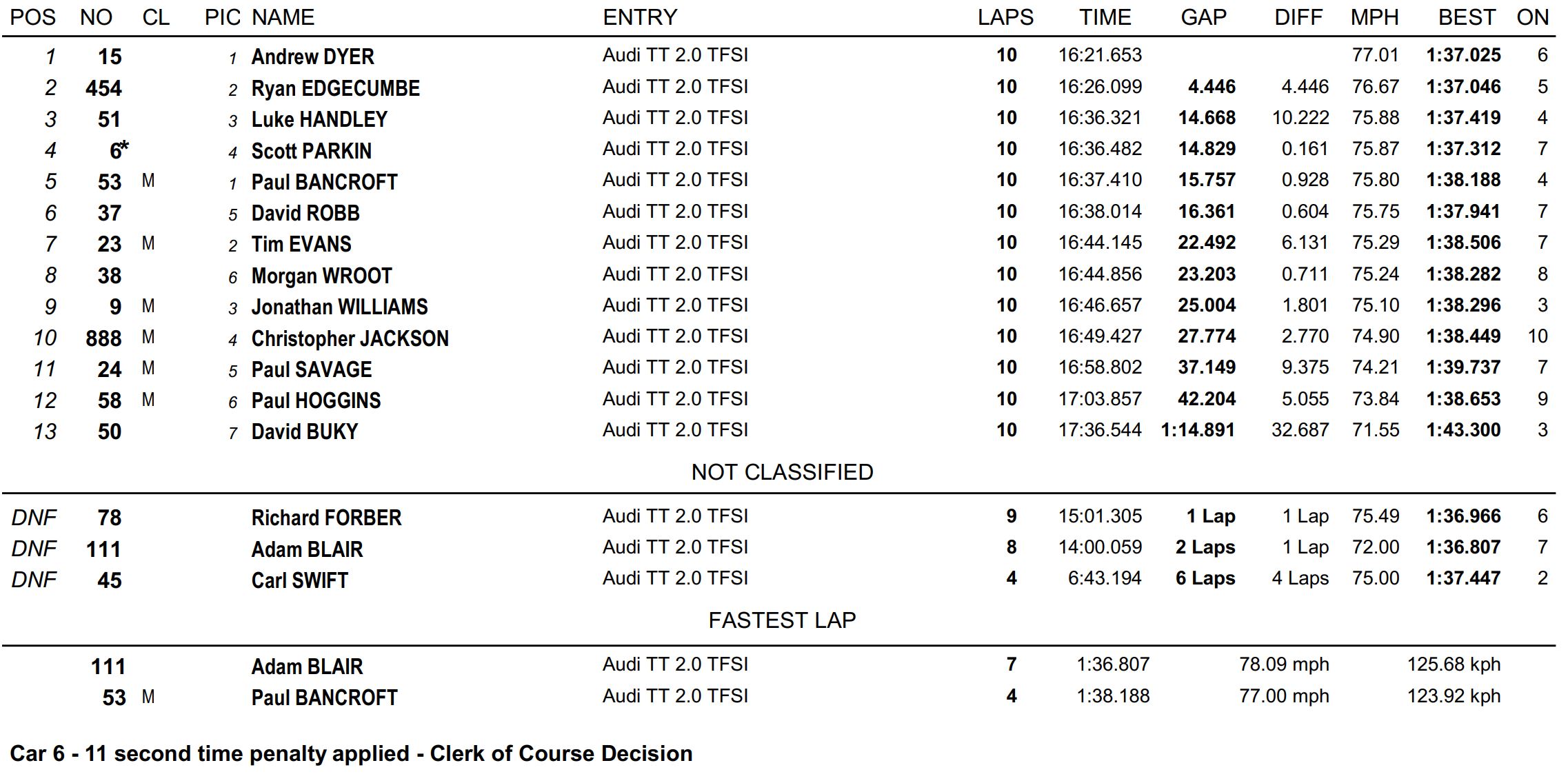This screenshot has height=783, width=1568.
Task: Select the FASTEST LAP section heading
Action: [783, 620]
